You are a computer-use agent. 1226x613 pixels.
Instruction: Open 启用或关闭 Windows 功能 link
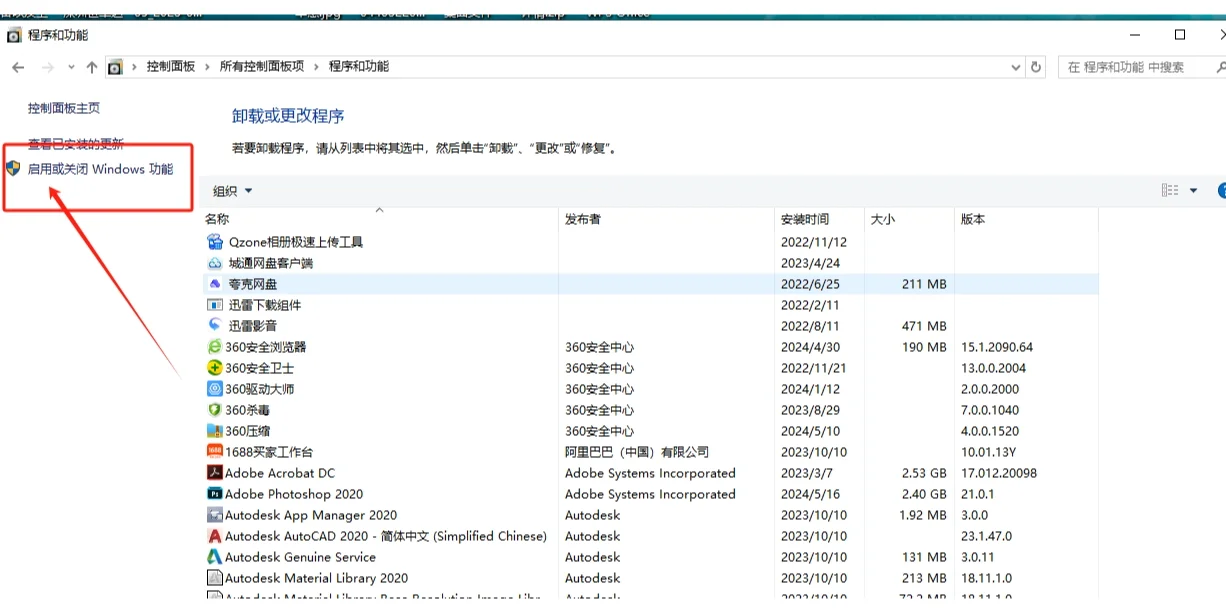pyautogui.click(x=100, y=169)
